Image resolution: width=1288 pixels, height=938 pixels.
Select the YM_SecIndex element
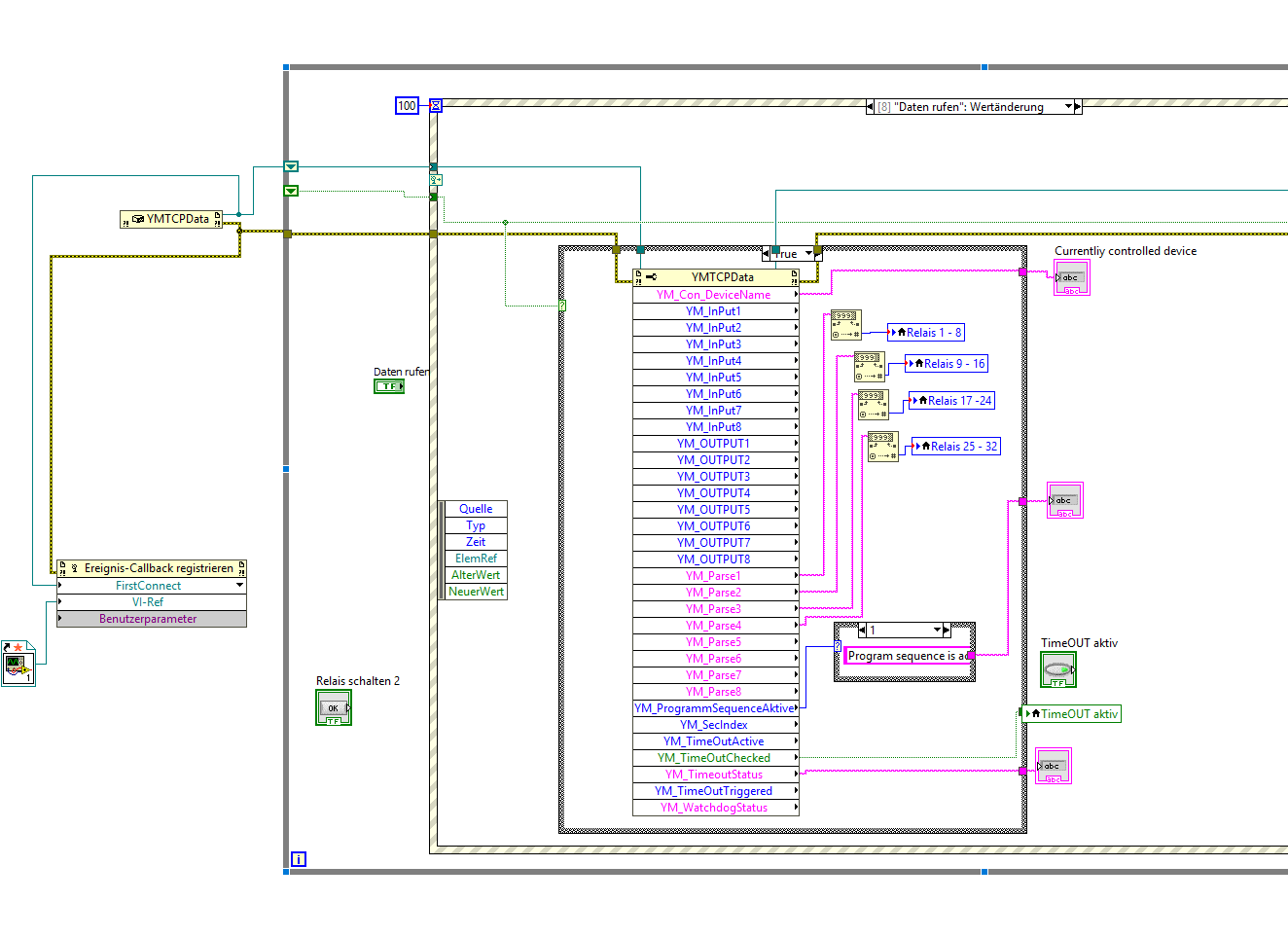point(716,725)
